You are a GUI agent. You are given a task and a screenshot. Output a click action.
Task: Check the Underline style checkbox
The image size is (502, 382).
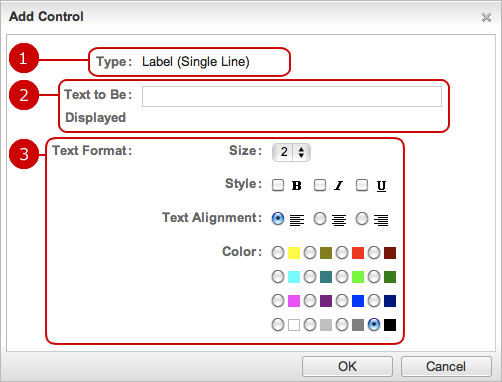click(x=362, y=185)
